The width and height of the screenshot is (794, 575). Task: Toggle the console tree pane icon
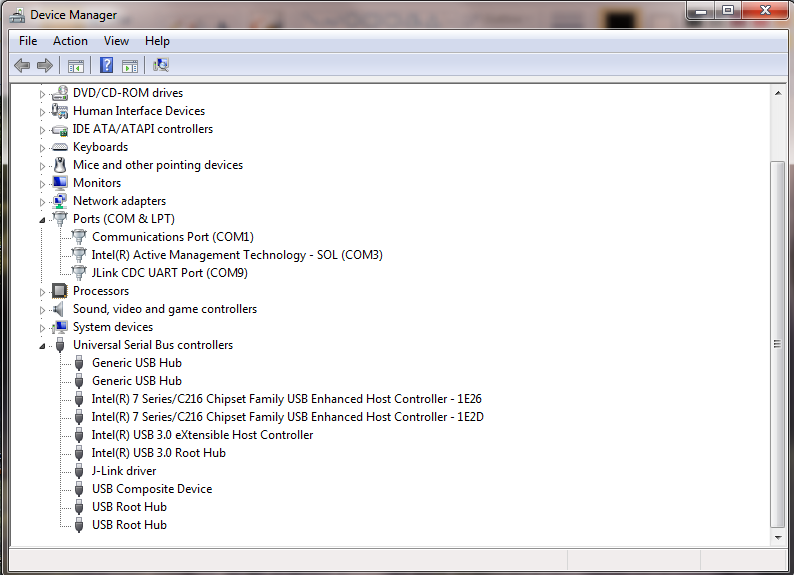tap(75, 66)
